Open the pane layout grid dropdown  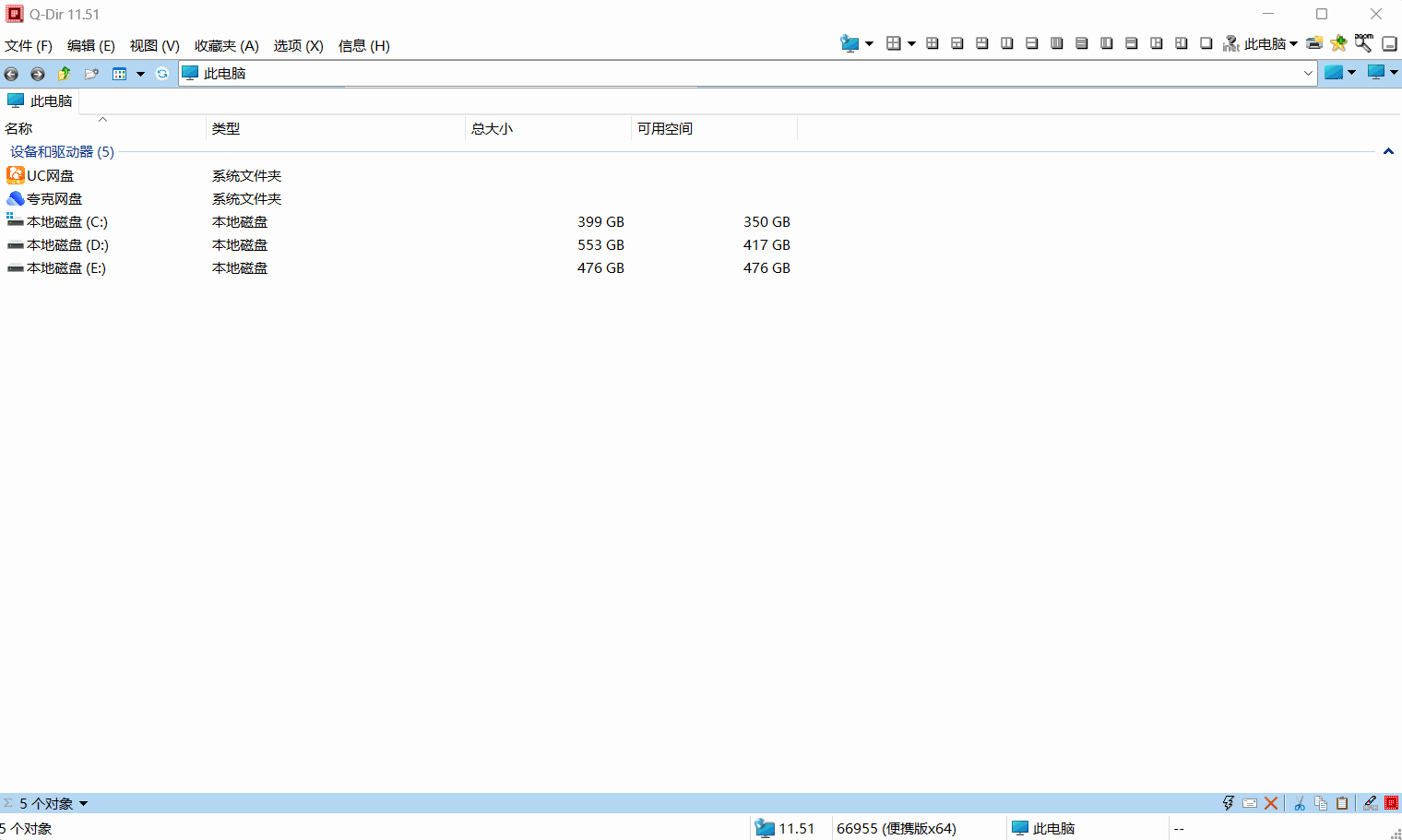911,44
